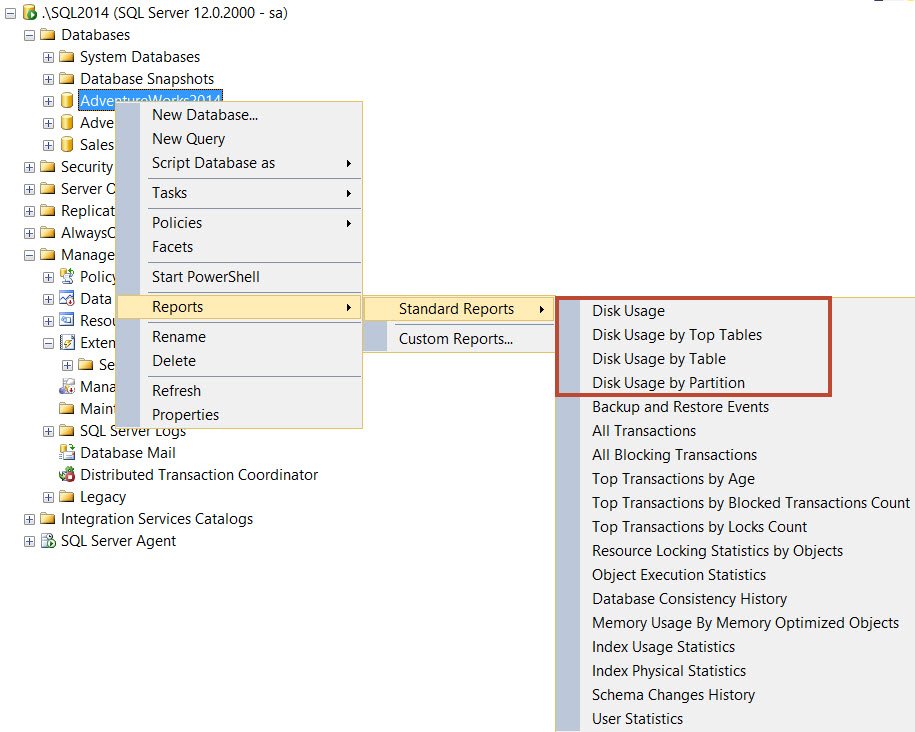Viewport: 915px width, 732px height.
Task: Click the Integration Services Catalogs folder icon
Action: pyautogui.click(x=48, y=519)
